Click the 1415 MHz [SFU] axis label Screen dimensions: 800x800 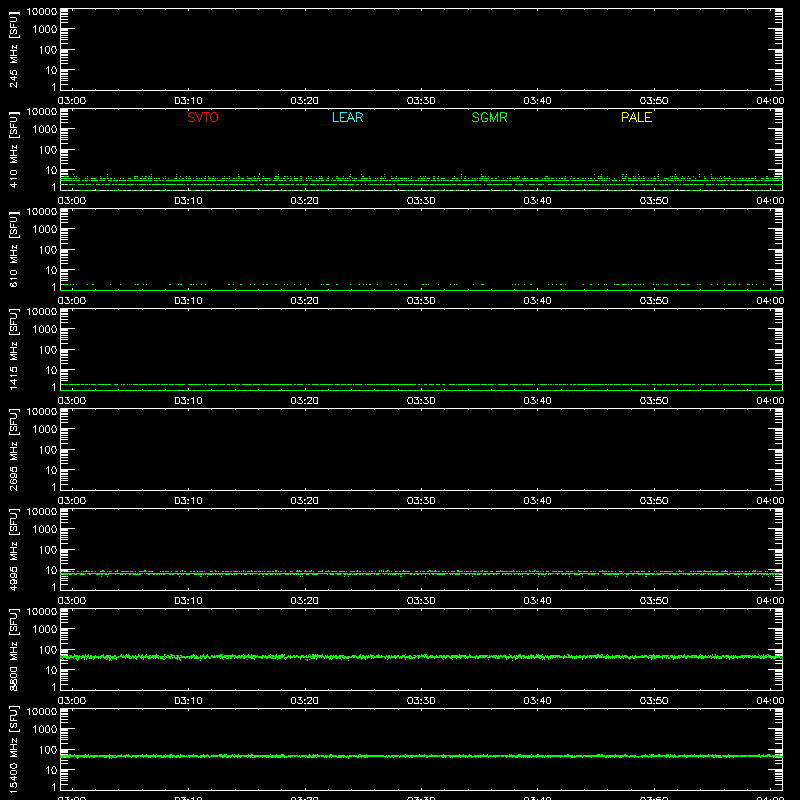click(x=13, y=349)
